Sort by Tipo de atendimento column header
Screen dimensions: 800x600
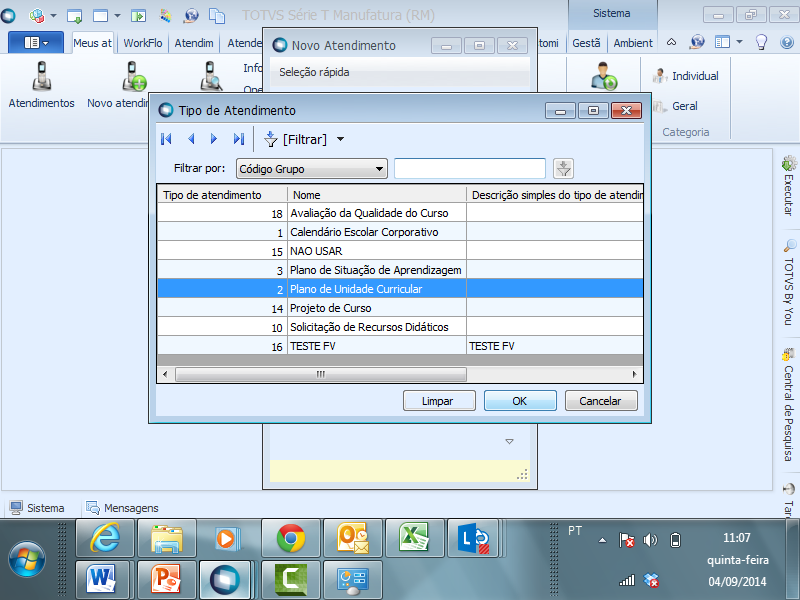pyautogui.click(x=222, y=195)
